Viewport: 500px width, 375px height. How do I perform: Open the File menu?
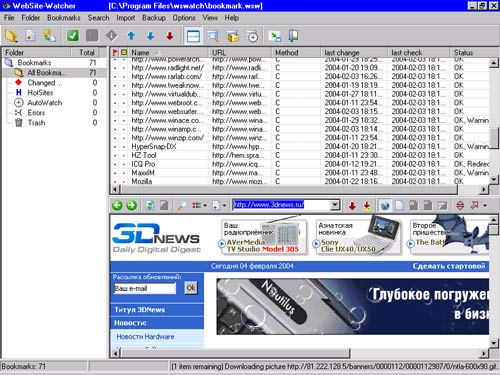point(9,18)
